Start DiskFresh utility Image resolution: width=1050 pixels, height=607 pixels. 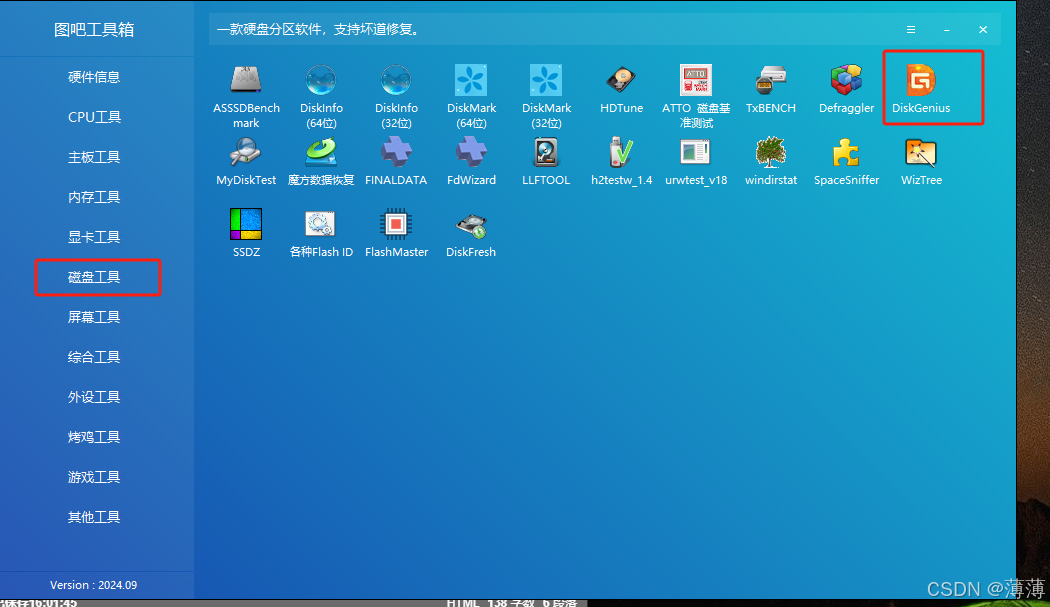(471, 233)
